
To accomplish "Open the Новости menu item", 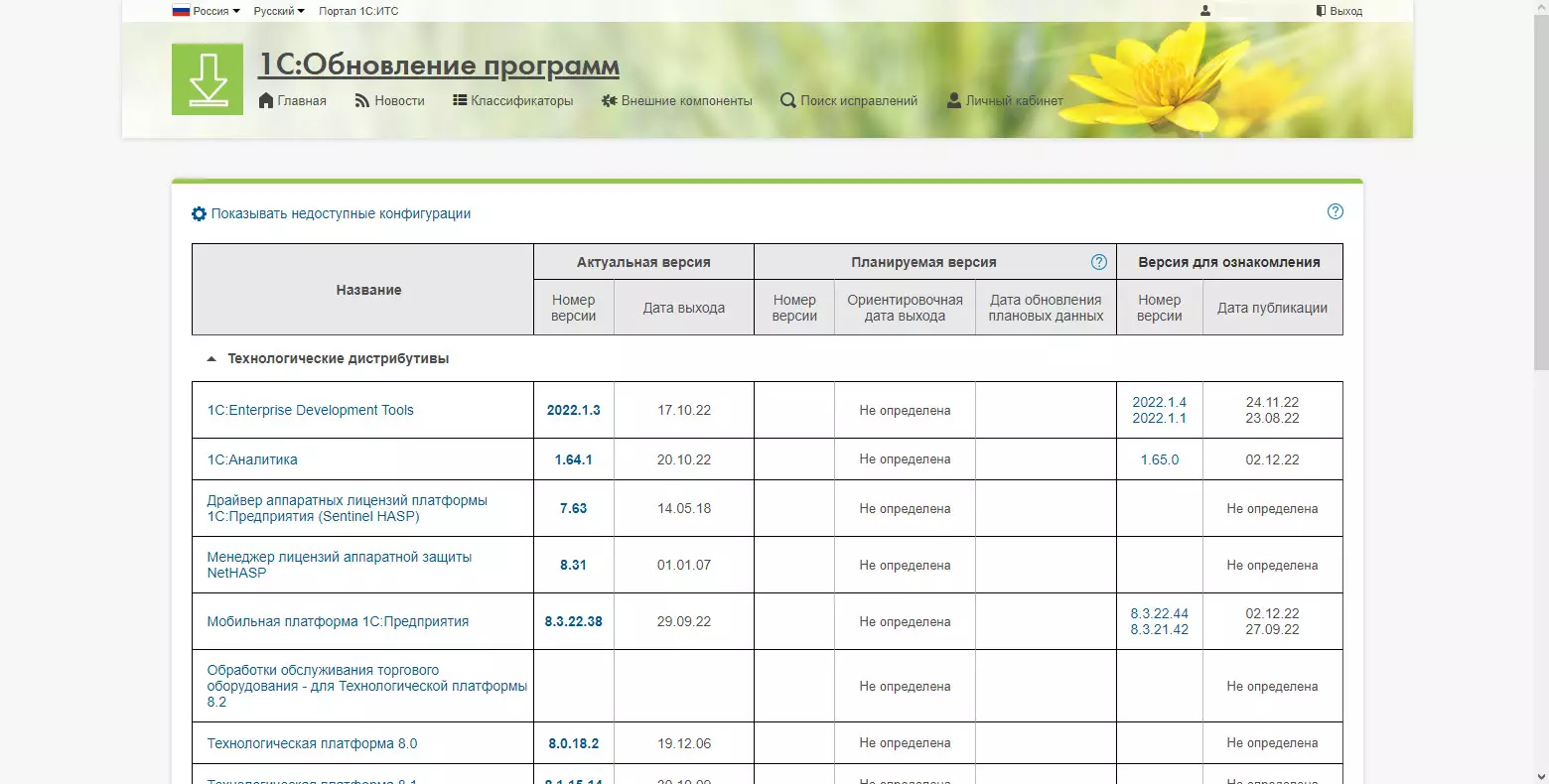I will (390, 100).
